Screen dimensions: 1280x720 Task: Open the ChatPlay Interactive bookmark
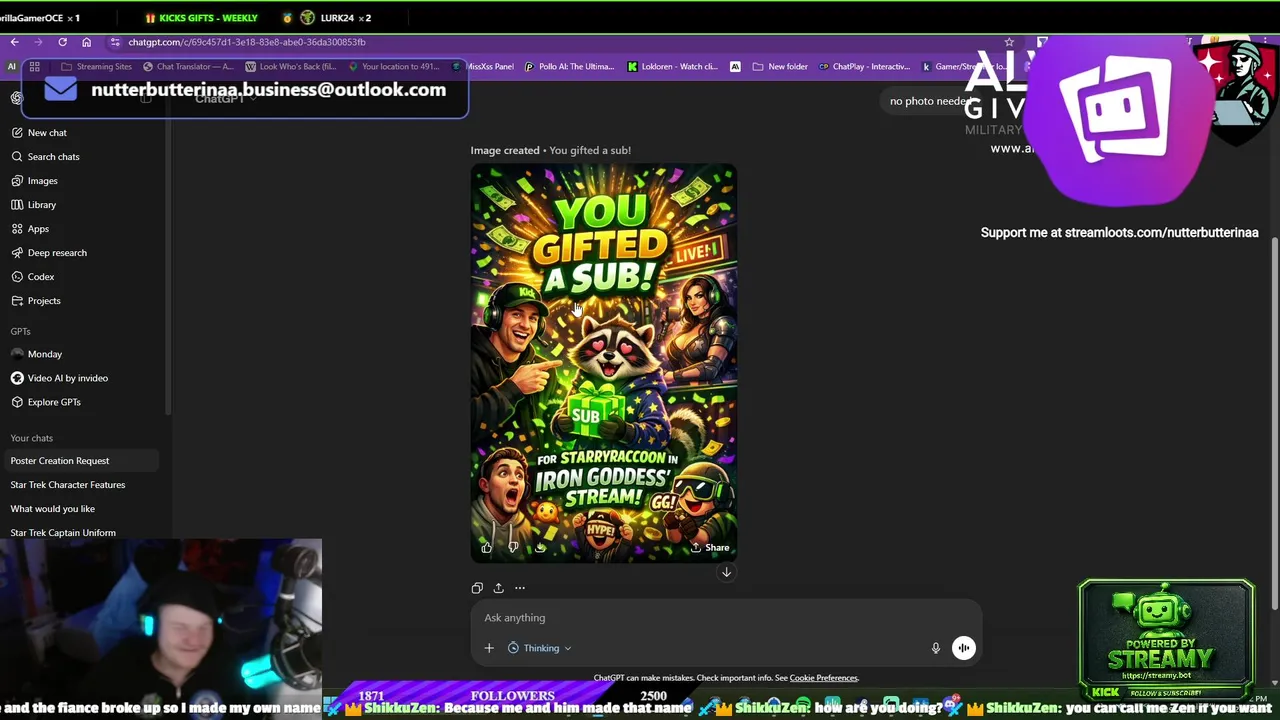click(x=864, y=66)
